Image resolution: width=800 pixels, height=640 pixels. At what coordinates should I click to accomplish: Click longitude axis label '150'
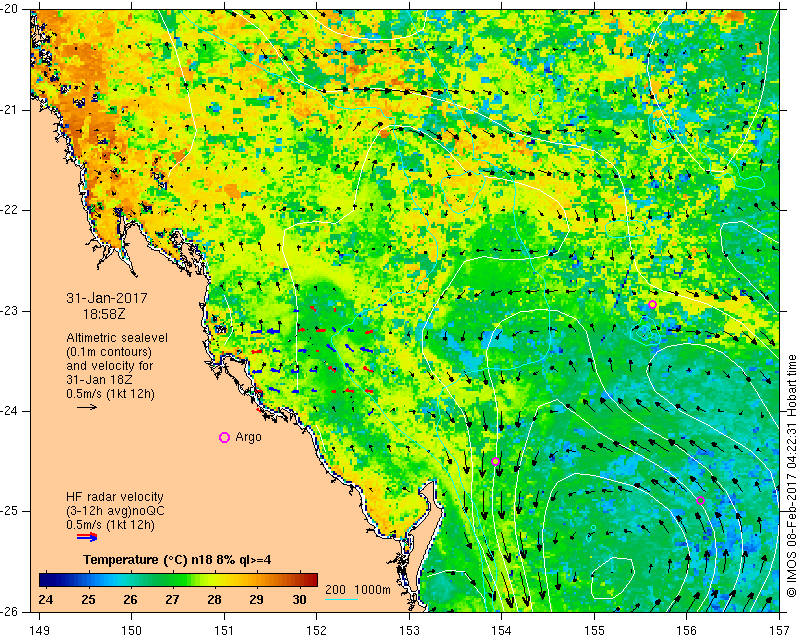tap(132, 631)
